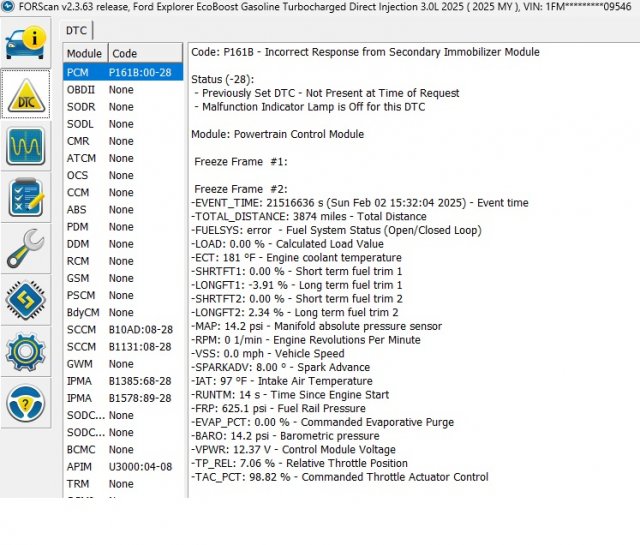Screen dimensions: 640x545
Task: Select the TRM module row
Action: (123, 484)
